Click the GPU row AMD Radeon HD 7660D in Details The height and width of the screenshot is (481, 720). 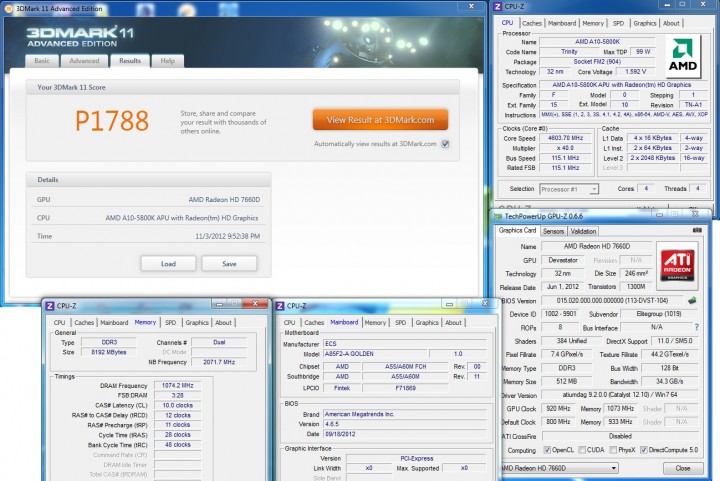click(x=148, y=200)
